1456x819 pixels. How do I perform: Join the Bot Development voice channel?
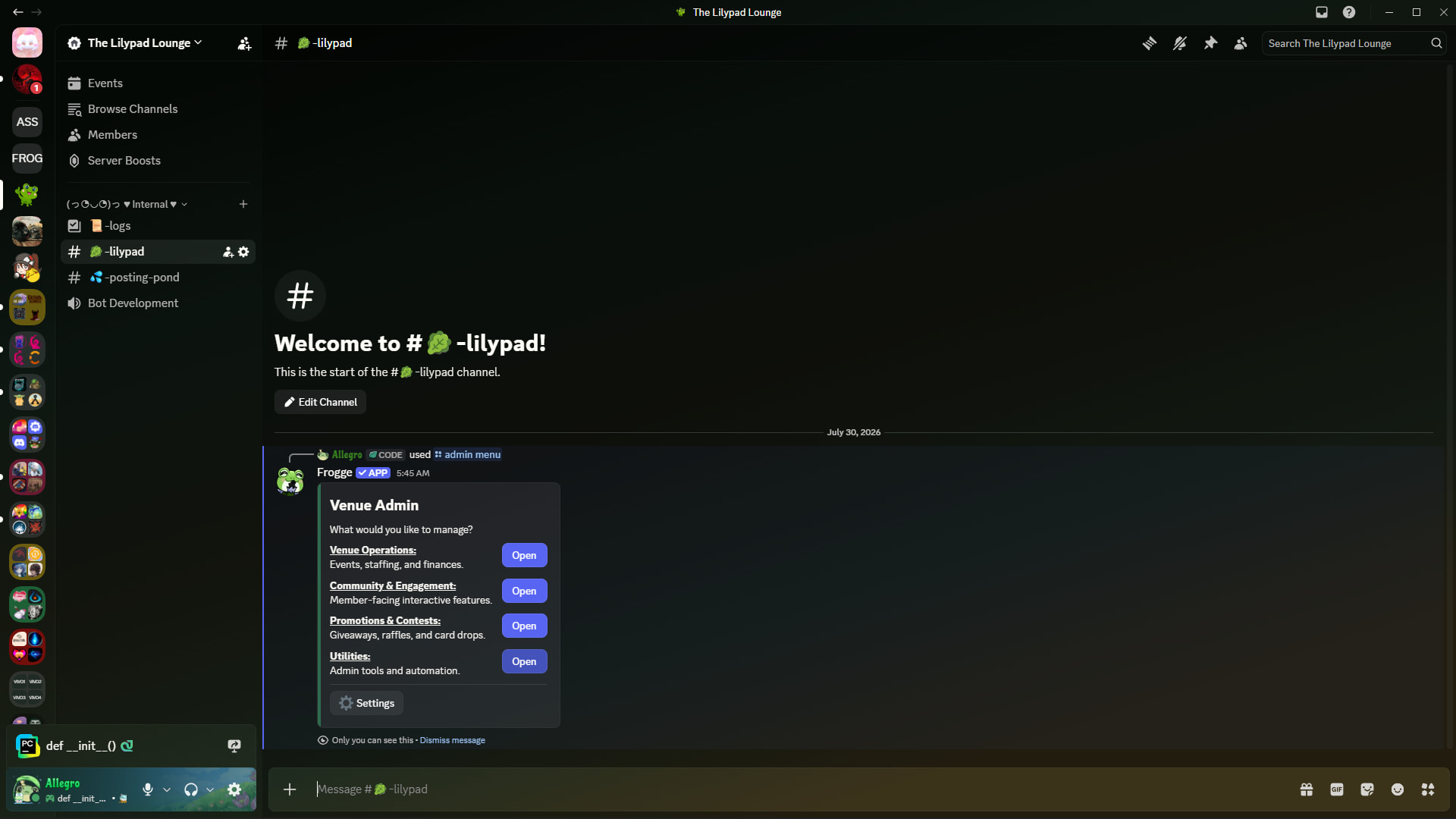tap(158, 303)
